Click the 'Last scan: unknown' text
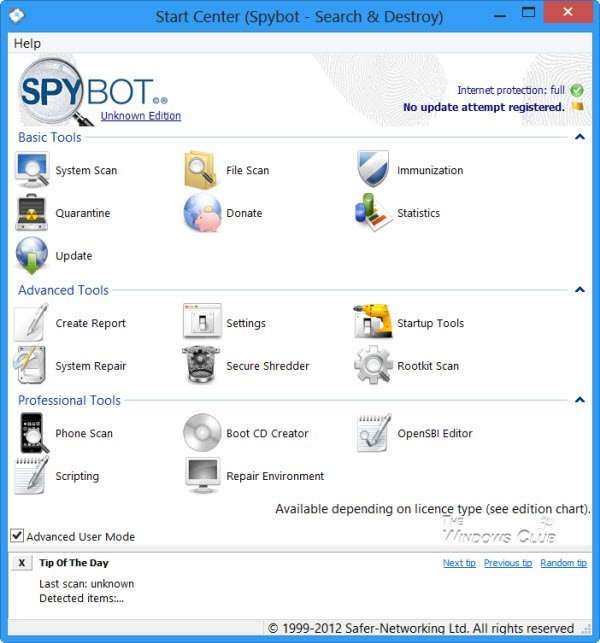This screenshot has width=600, height=643. [87, 584]
